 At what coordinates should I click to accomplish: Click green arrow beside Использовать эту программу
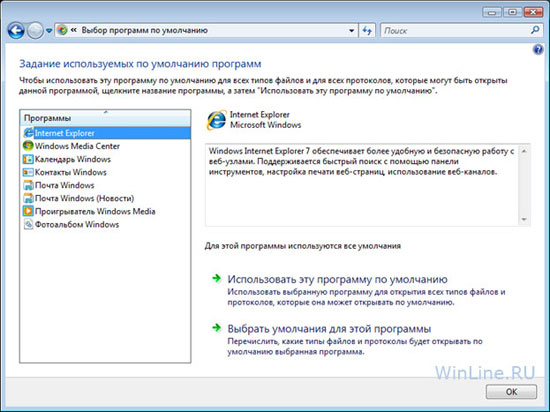[217, 279]
